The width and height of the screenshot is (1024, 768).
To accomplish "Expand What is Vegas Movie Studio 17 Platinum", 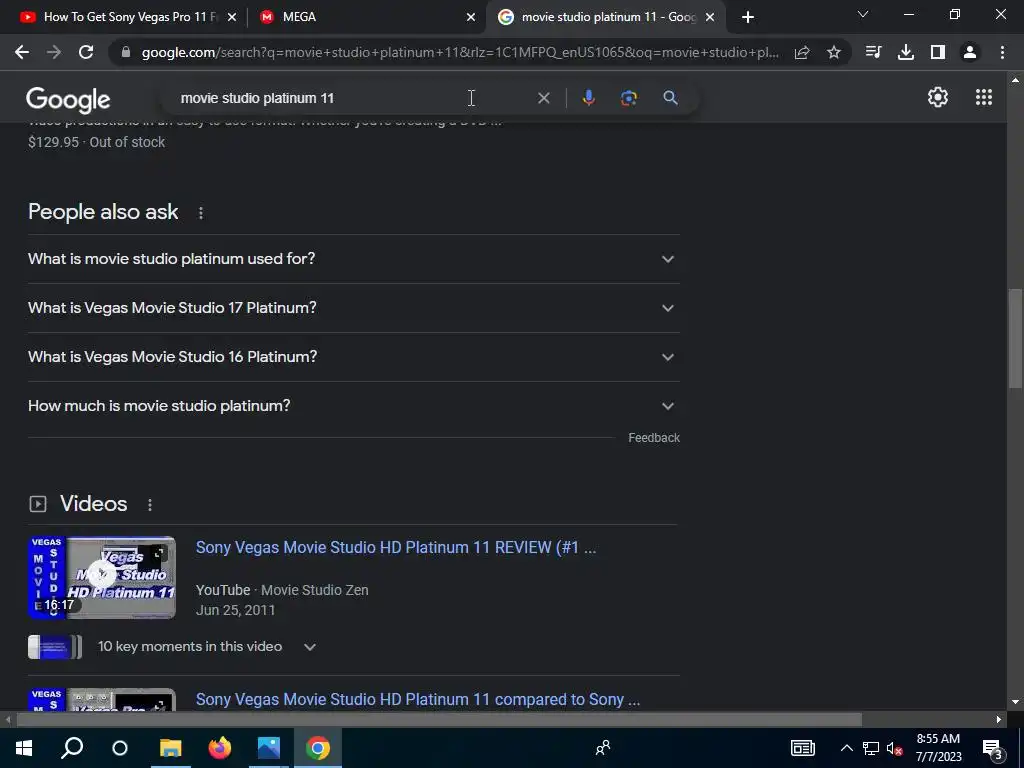I will coord(353,308).
